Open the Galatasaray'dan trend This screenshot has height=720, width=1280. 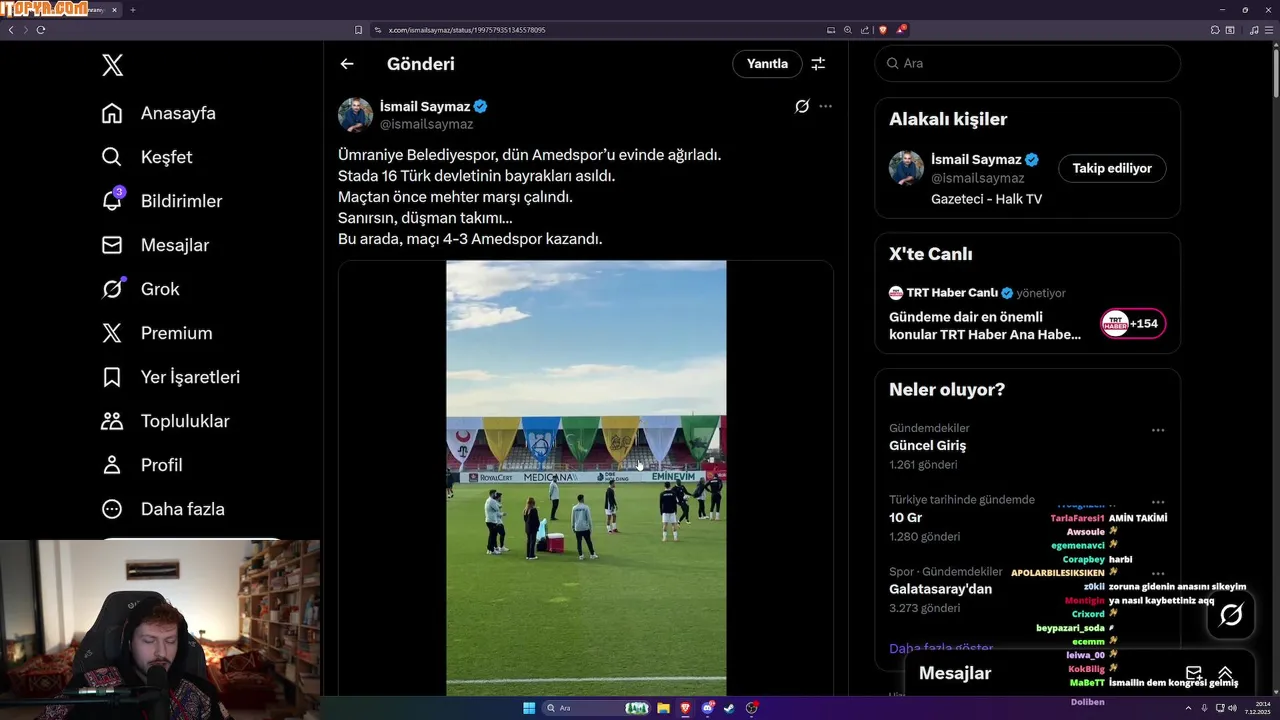pos(941,589)
